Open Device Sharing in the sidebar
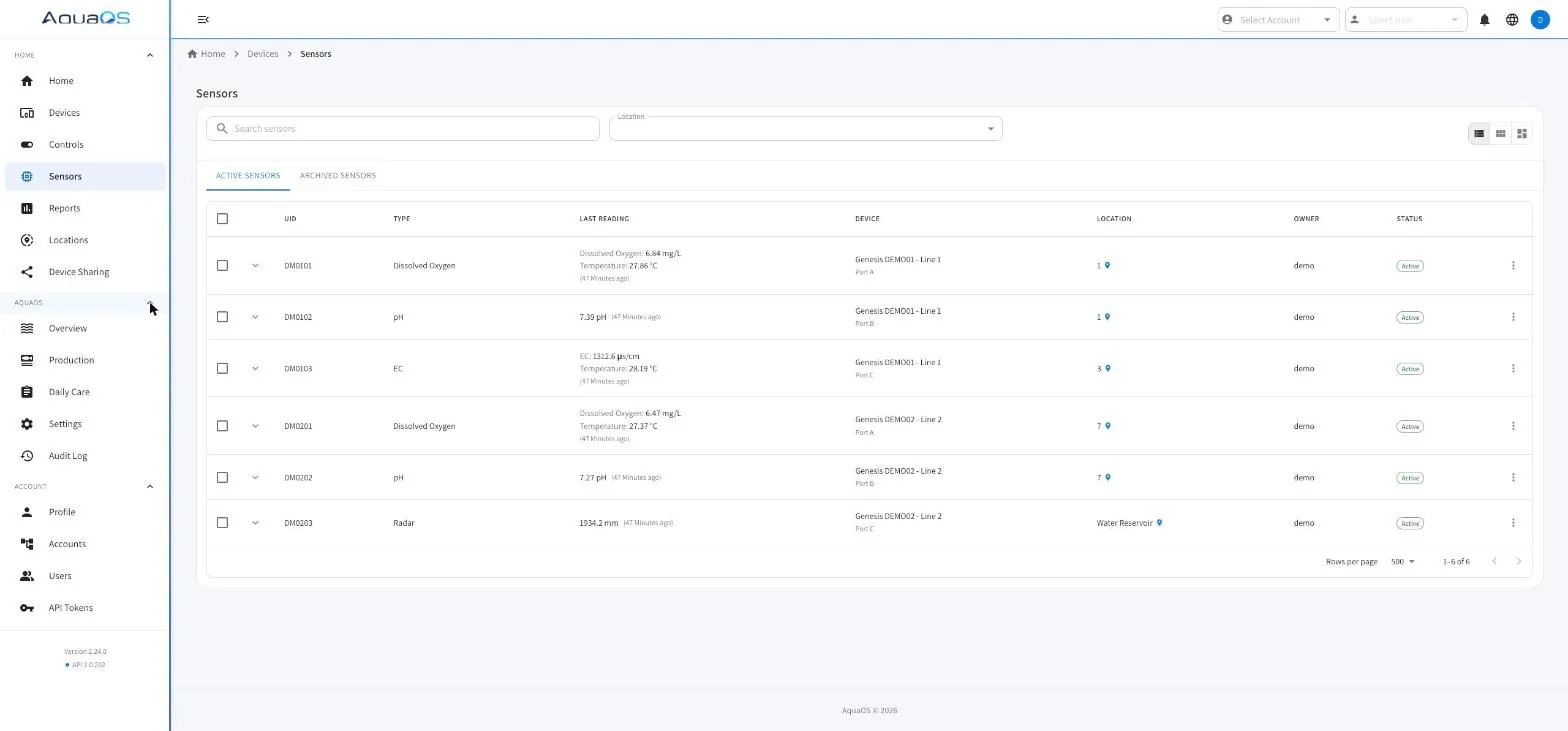 point(86,272)
